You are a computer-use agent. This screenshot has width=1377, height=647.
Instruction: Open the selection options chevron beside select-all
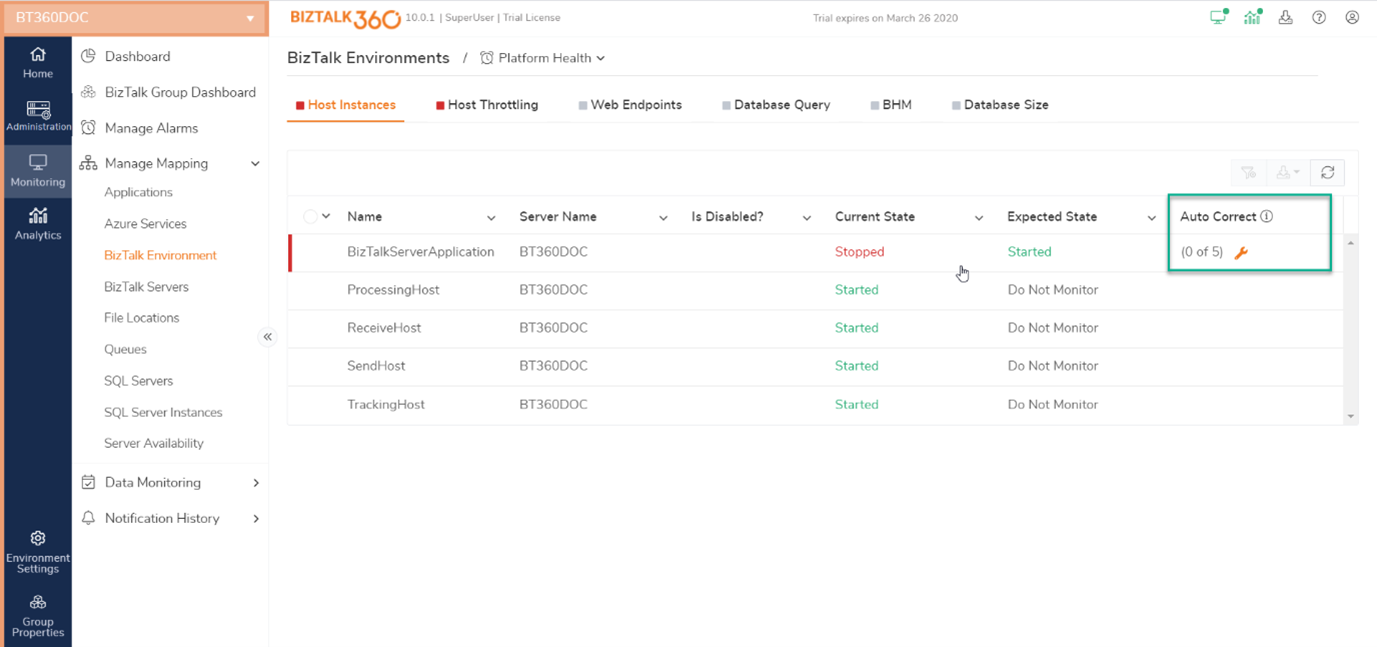pyautogui.click(x=326, y=216)
